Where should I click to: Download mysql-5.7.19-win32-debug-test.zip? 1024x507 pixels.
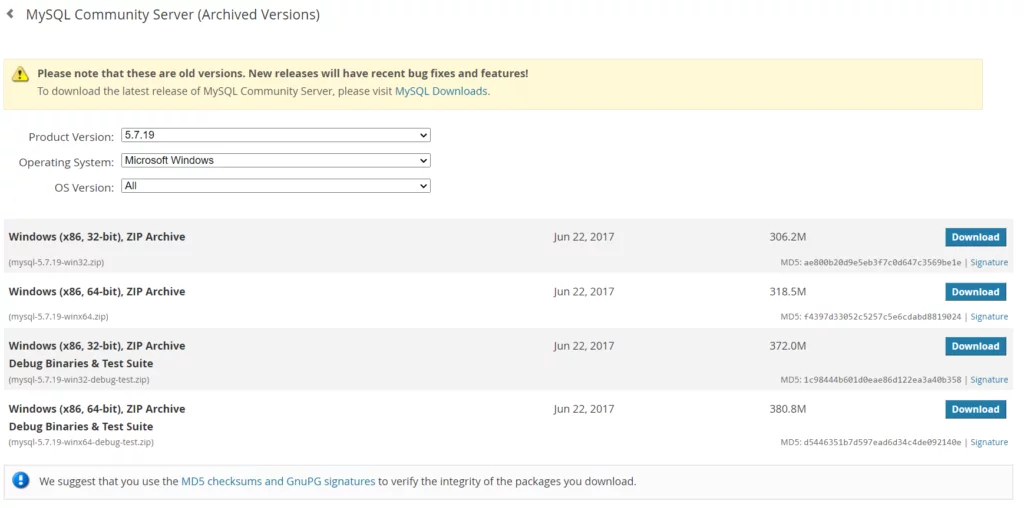975,346
